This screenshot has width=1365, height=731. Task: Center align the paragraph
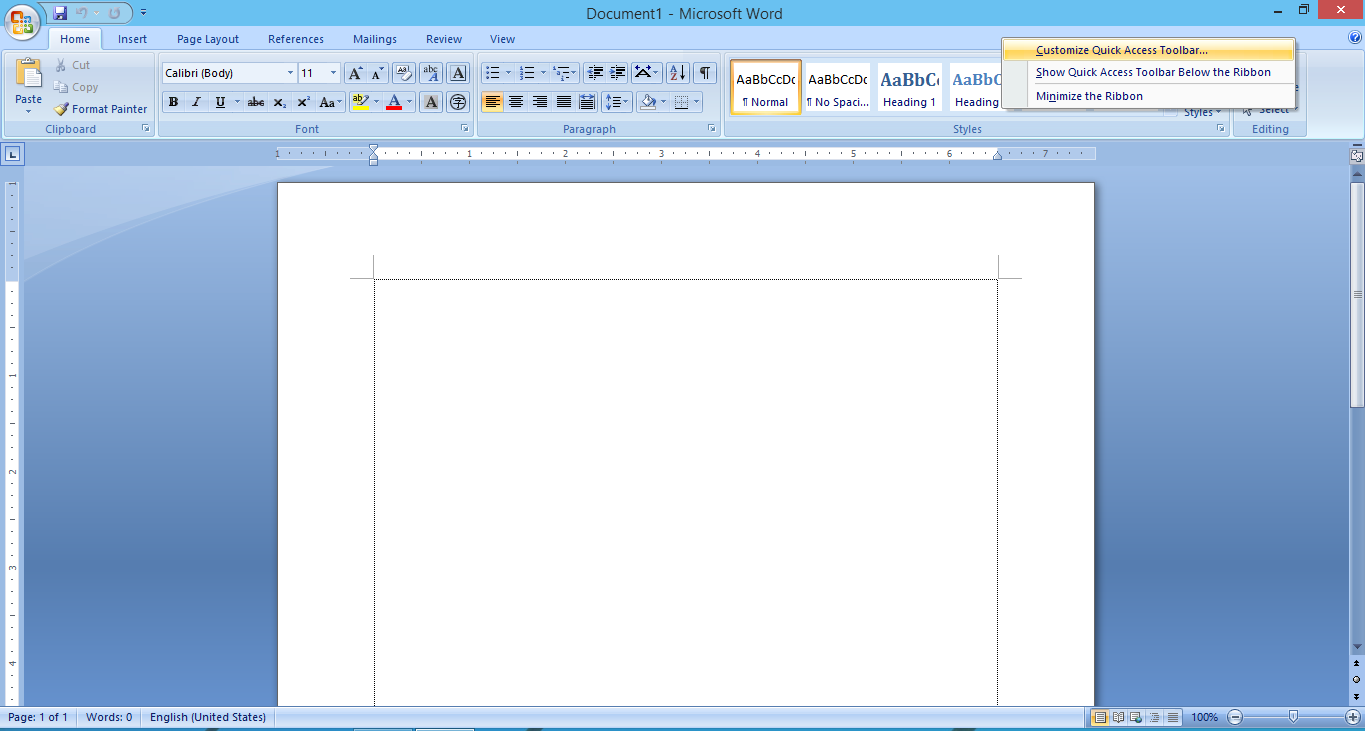click(x=516, y=101)
